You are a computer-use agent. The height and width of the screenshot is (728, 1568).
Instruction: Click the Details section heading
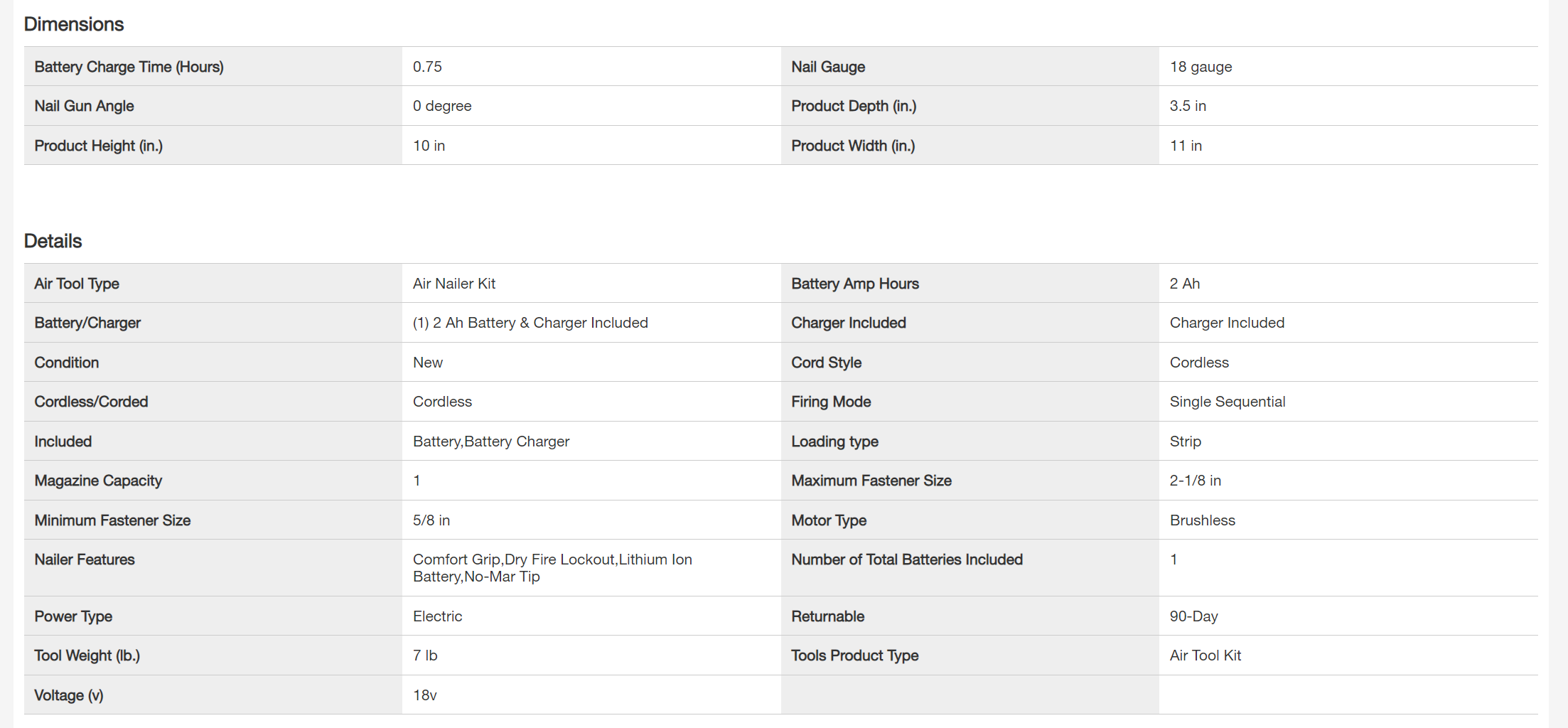click(x=53, y=241)
